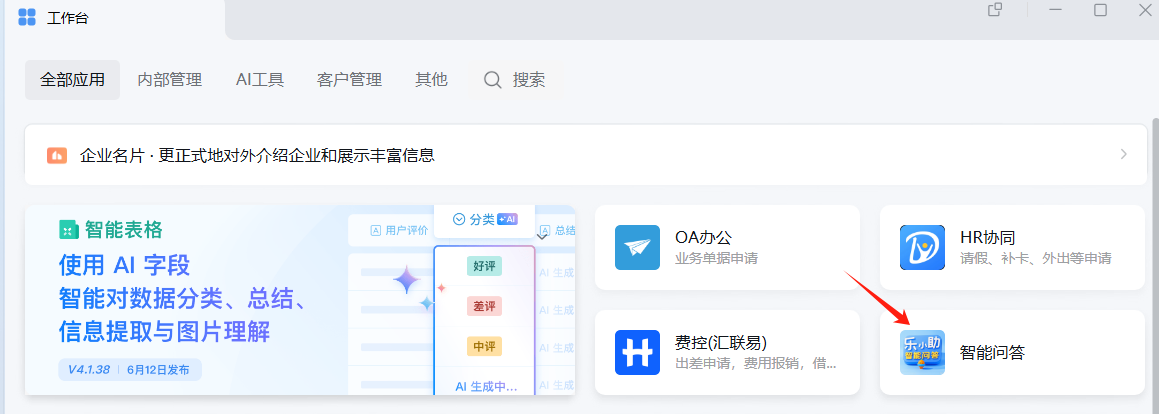Focus the 搜索 search field
The height and width of the screenshot is (414, 1159).
click(x=516, y=80)
